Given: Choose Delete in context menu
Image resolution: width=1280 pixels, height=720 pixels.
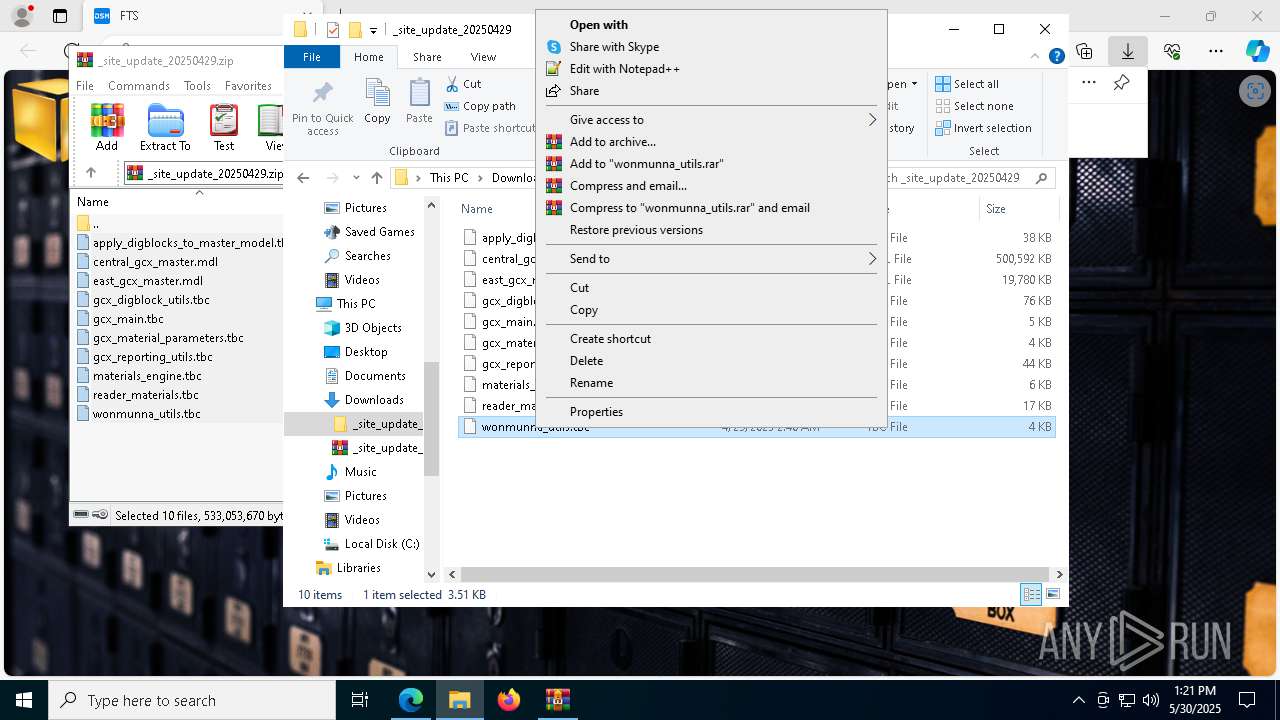Looking at the screenshot, I should pyautogui.click(x=711, y=361).
